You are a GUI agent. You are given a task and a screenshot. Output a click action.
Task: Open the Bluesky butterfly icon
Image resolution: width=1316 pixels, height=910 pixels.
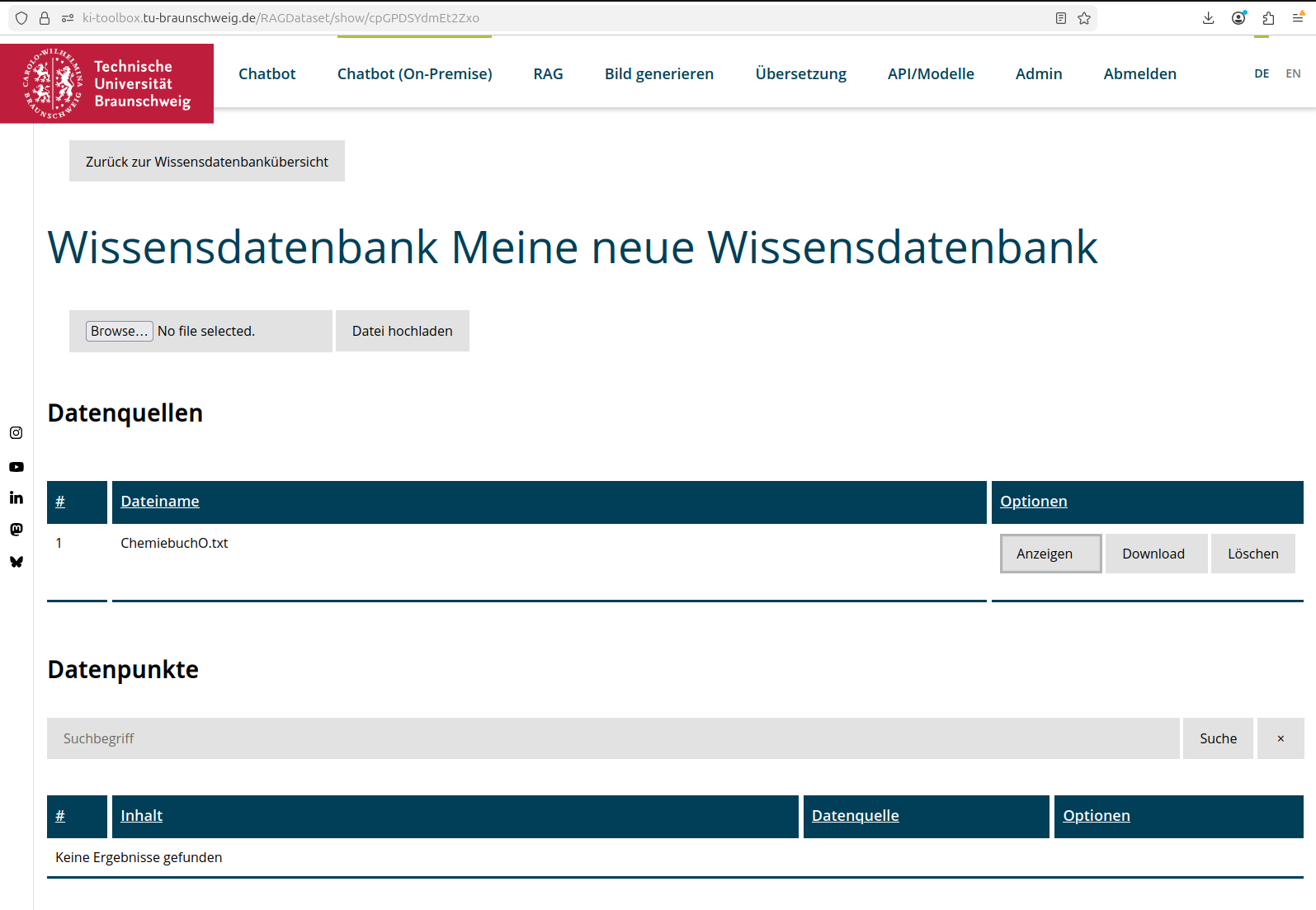pos(16,562)
